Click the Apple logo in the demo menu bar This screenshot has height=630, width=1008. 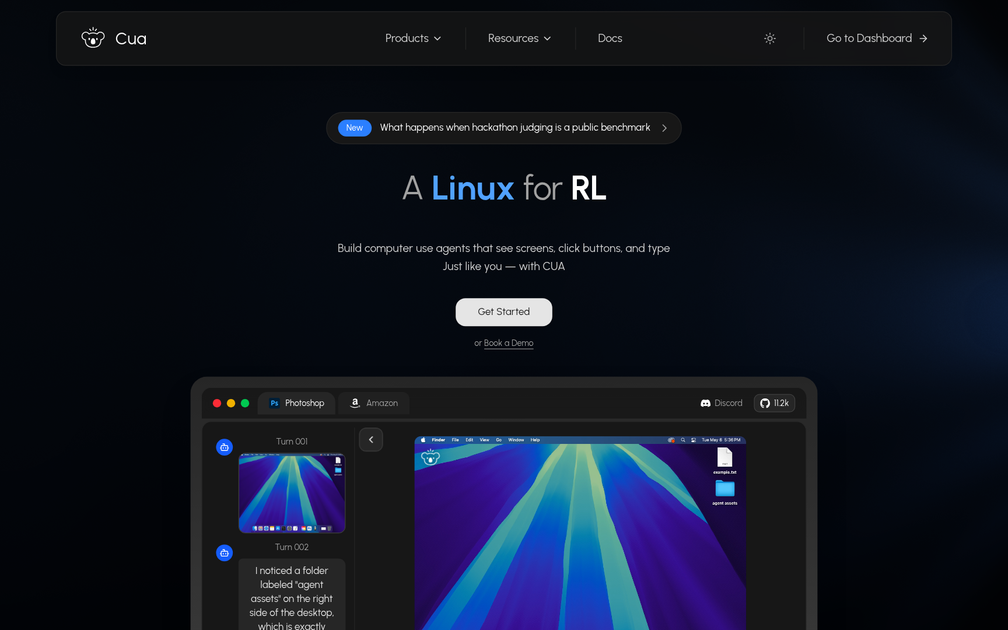(x=423, y=440)
